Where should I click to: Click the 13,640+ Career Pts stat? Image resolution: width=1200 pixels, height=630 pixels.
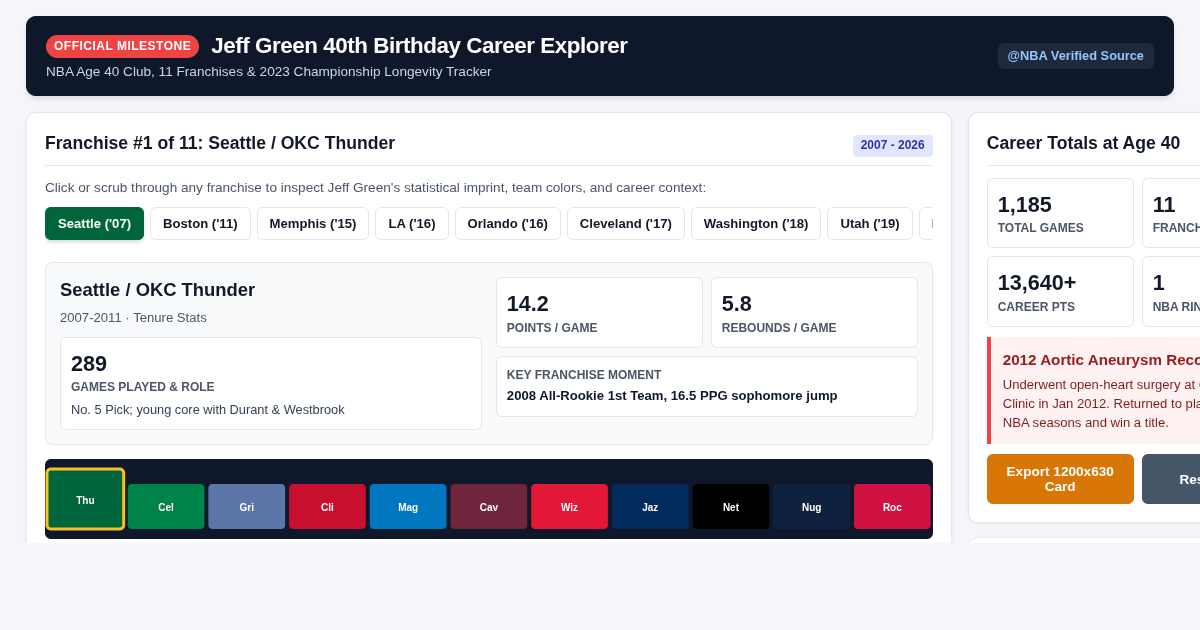point(1060,291)
